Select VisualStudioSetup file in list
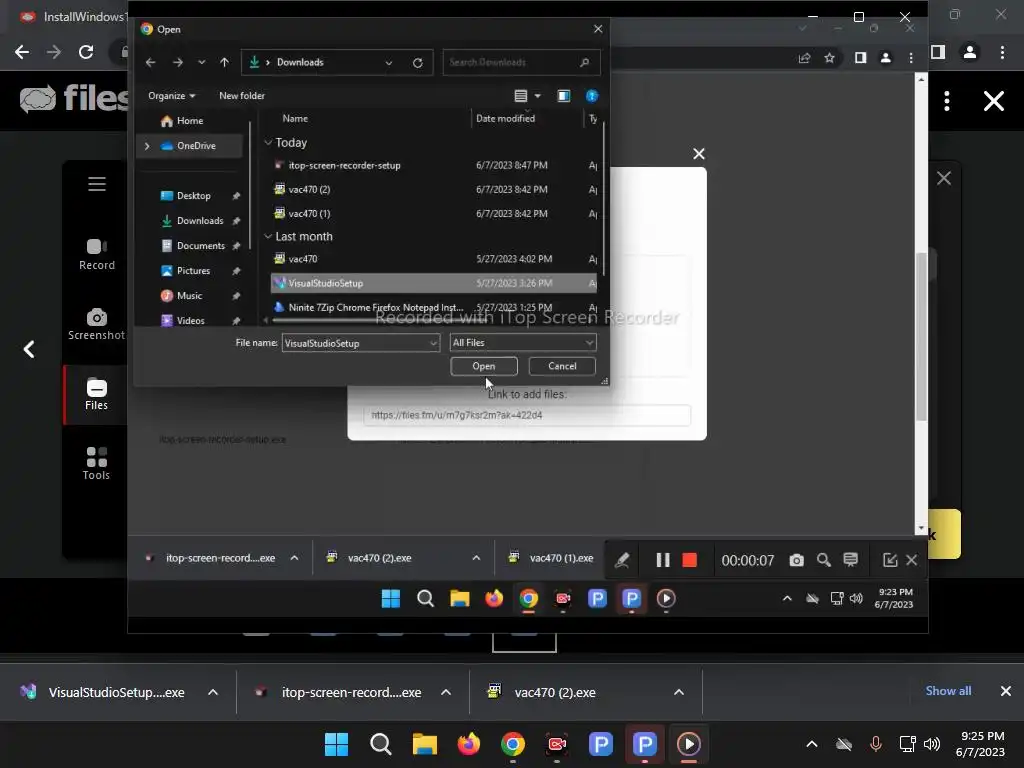Image resolution: width=1024 pixels, height=768 pixels. [434, 283]
